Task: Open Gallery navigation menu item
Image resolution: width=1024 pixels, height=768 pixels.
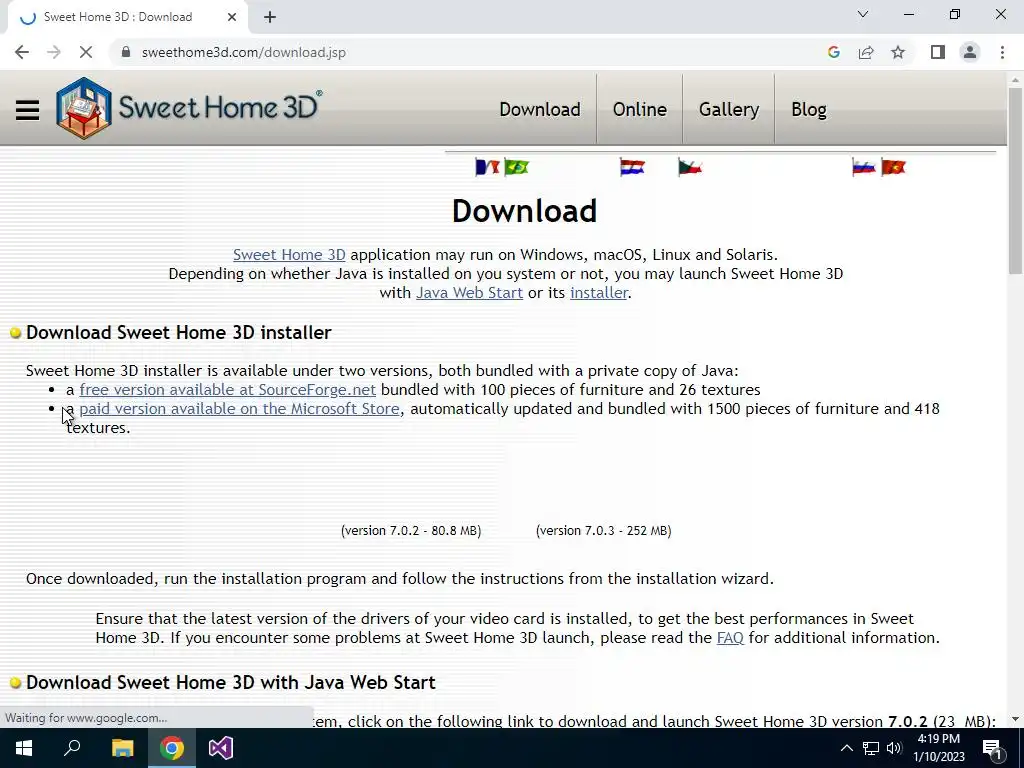Action: coord(729,109)
